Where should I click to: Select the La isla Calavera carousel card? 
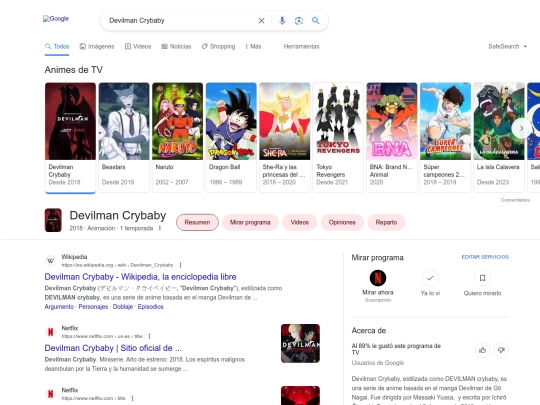pyautogui.click(x=499, y=137)
